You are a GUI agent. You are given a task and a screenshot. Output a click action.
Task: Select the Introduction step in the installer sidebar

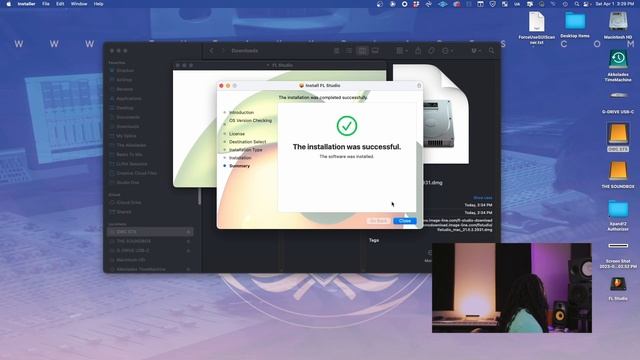click(x=241, y=112)
